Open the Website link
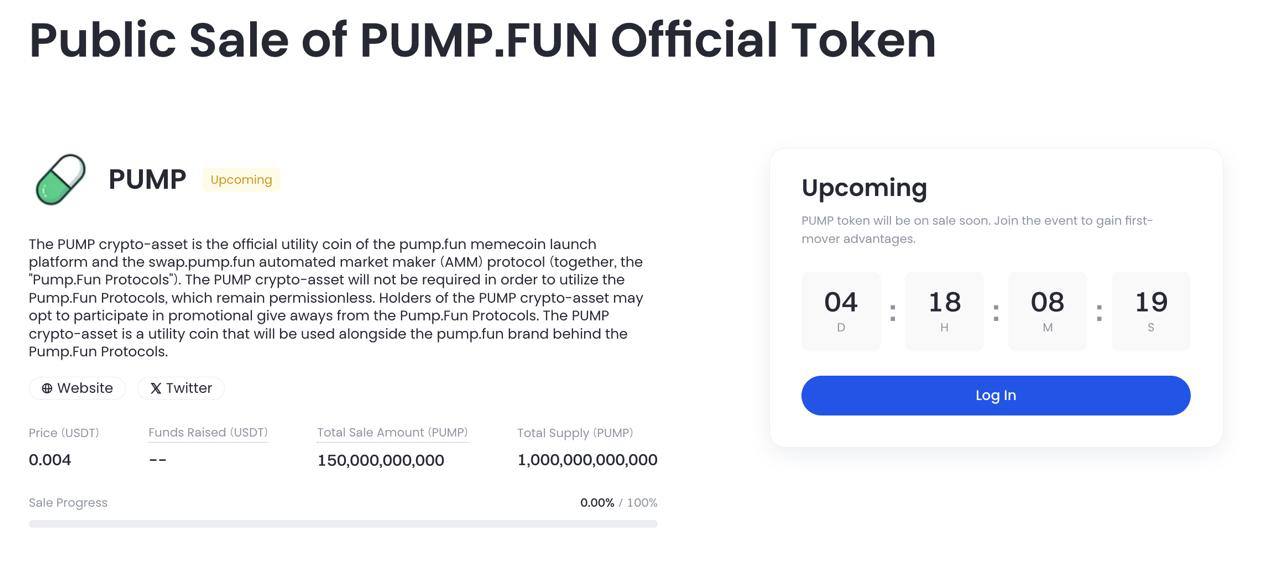Viewport: 1280px width, 570px height. [77, 388]
